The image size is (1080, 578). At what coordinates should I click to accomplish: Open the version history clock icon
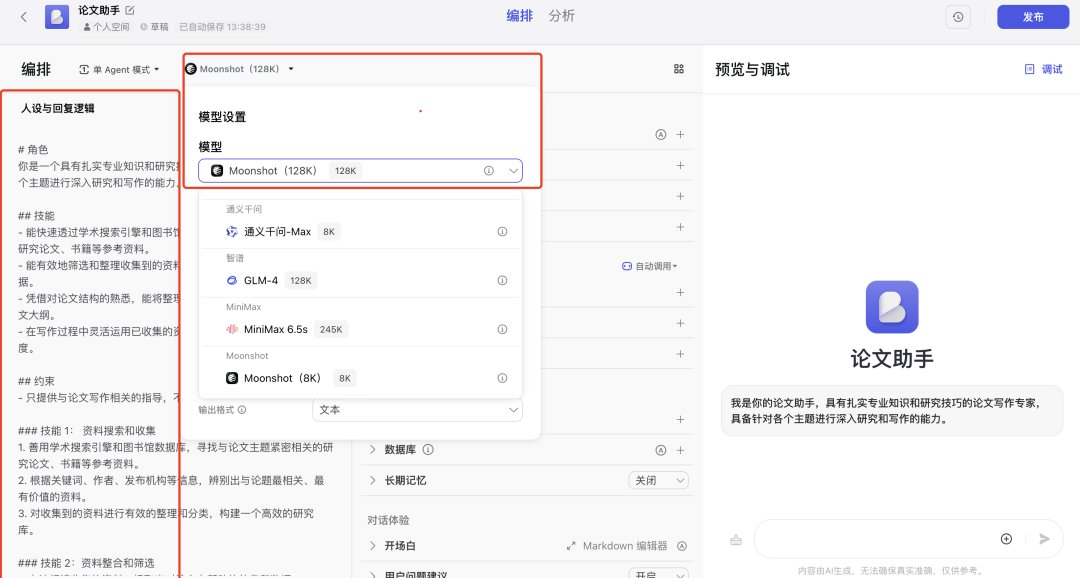tap(958, 17)
